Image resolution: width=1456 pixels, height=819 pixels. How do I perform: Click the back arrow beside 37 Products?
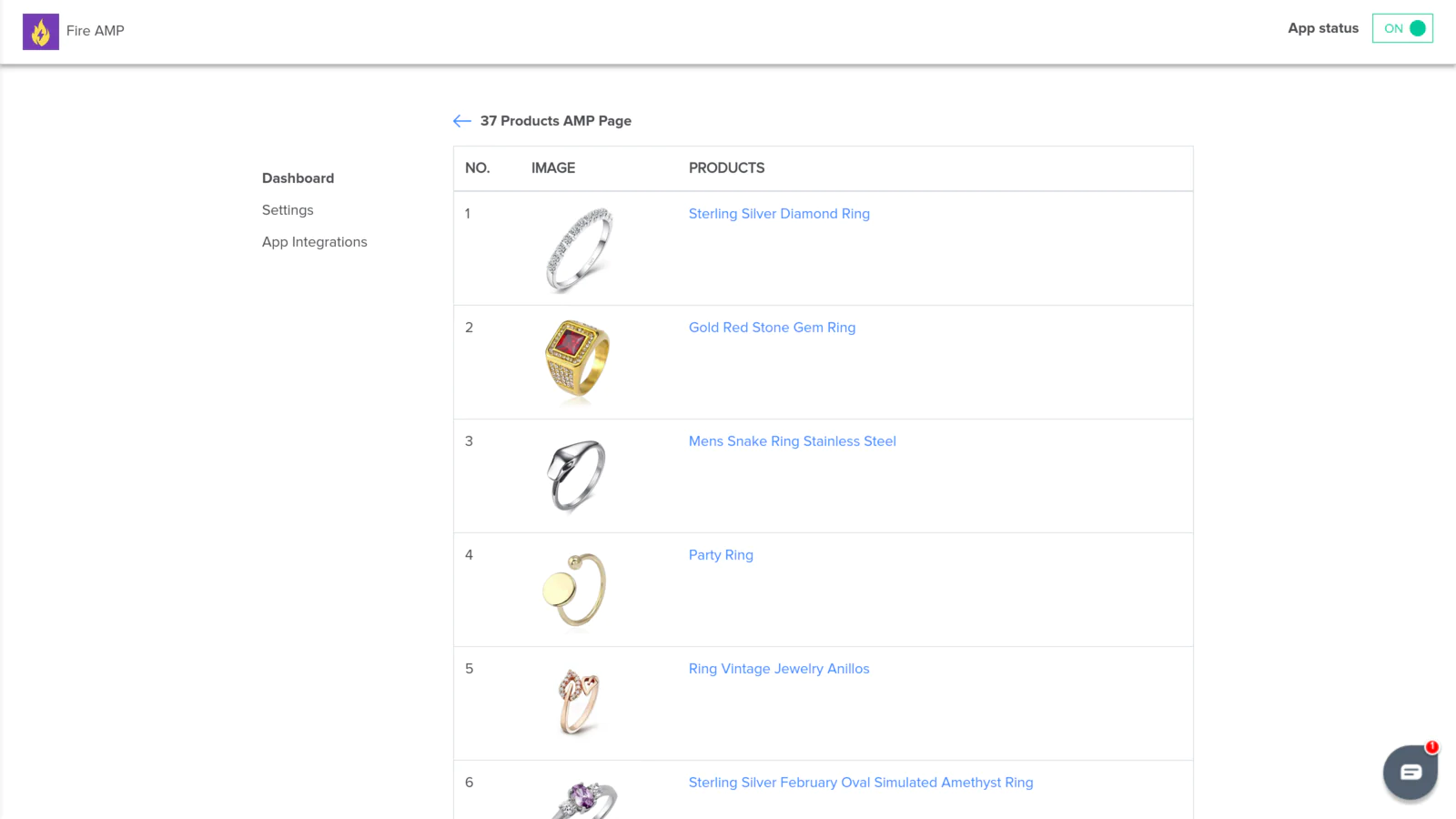(x=462, y=121)
